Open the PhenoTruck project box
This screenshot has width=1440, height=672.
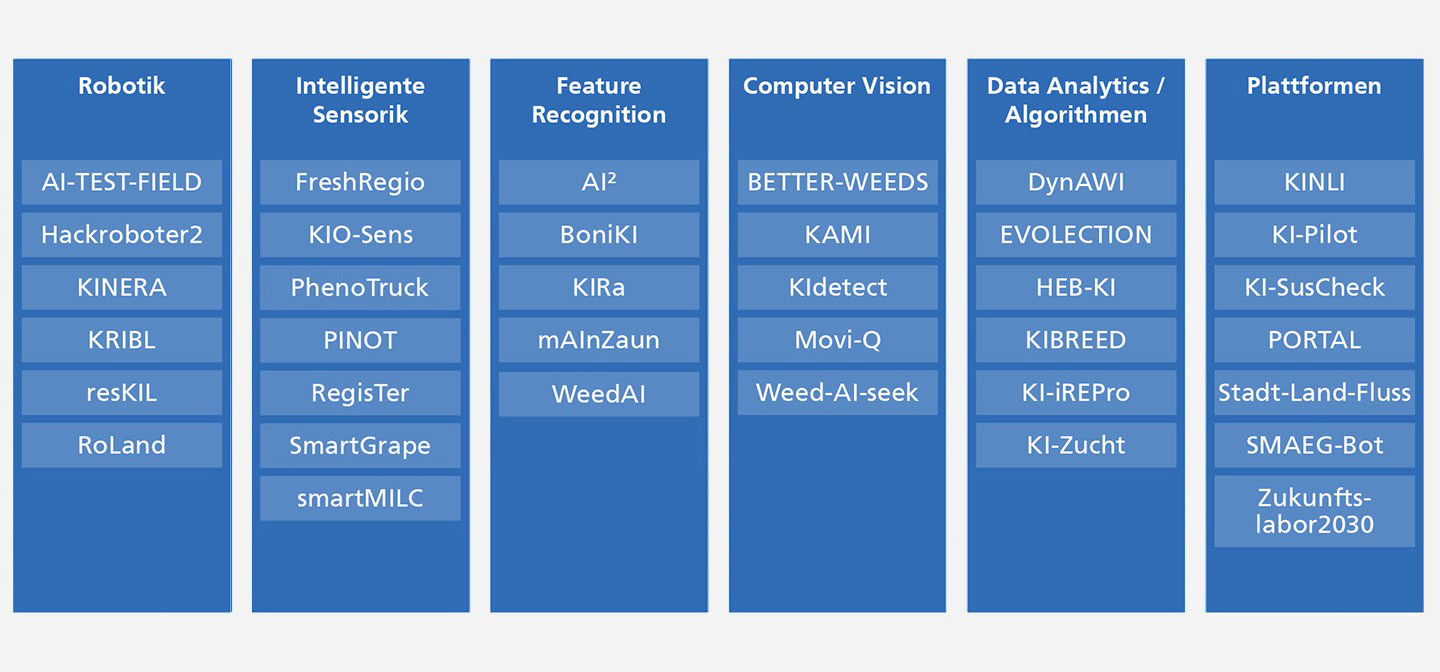(x=360, y=287)
